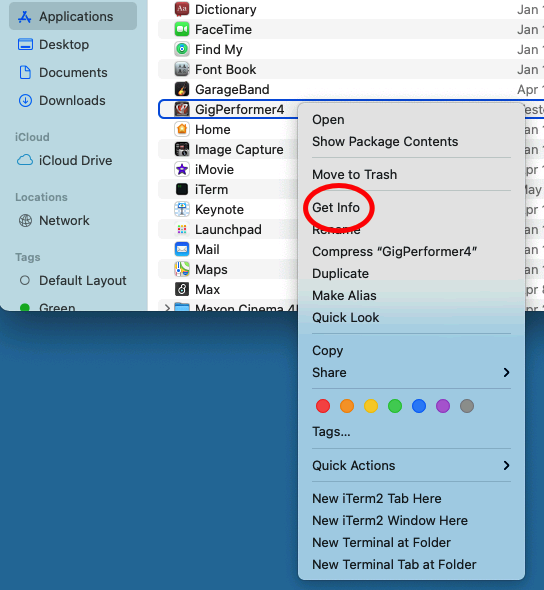Choose Move to Trash
Viewport: 544px width, 590px height.
[x=354, y=175]
